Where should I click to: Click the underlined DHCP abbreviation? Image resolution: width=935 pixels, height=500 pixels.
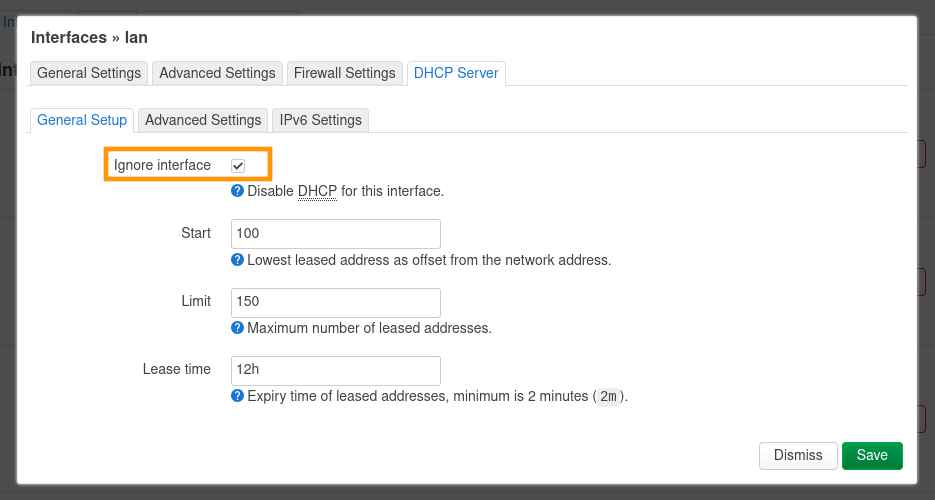pyautogui.click(x=317, y=191)
